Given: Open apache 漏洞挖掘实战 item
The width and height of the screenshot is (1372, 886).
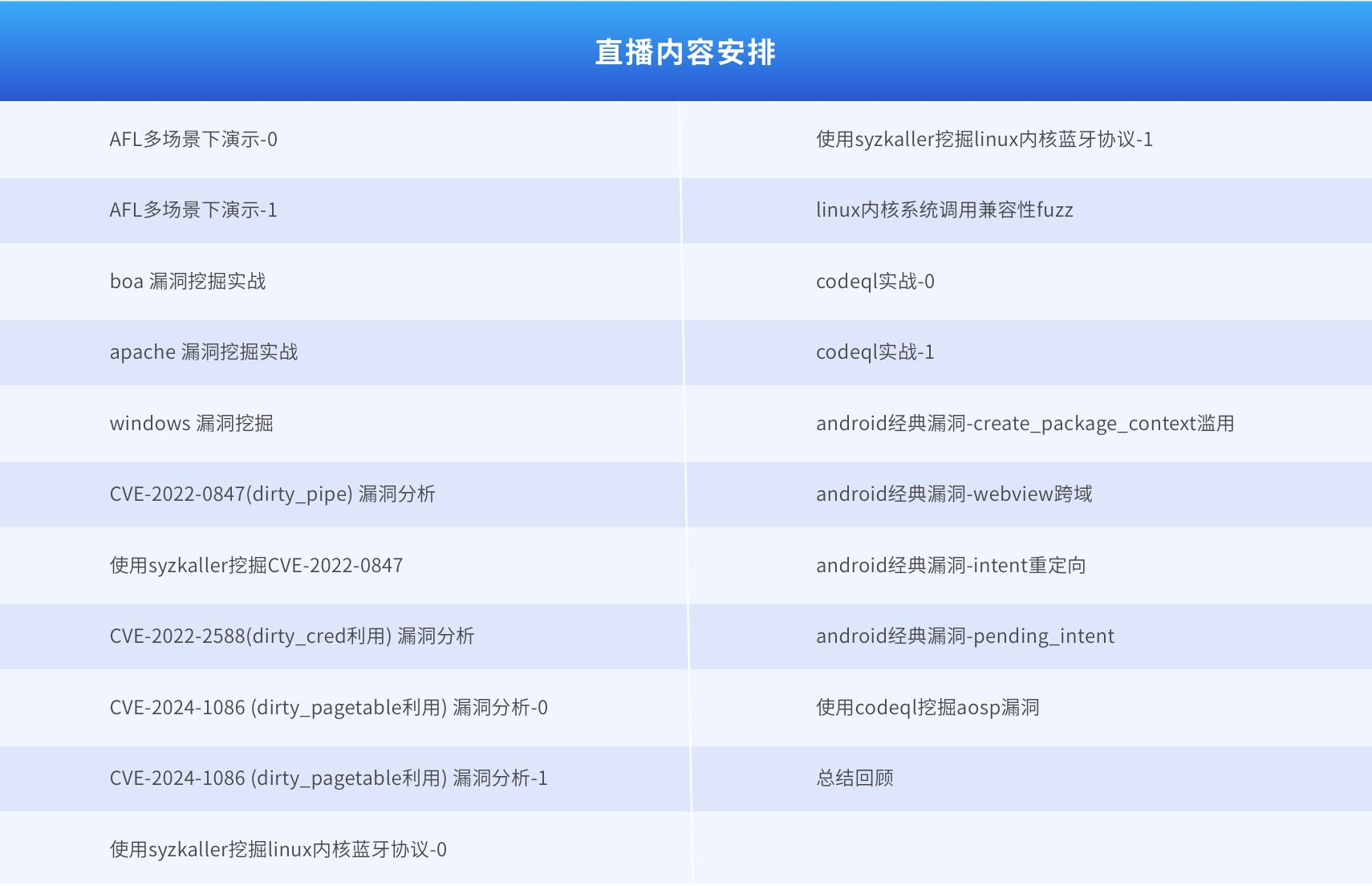Looking at the screenshot, I should (204, 352).
